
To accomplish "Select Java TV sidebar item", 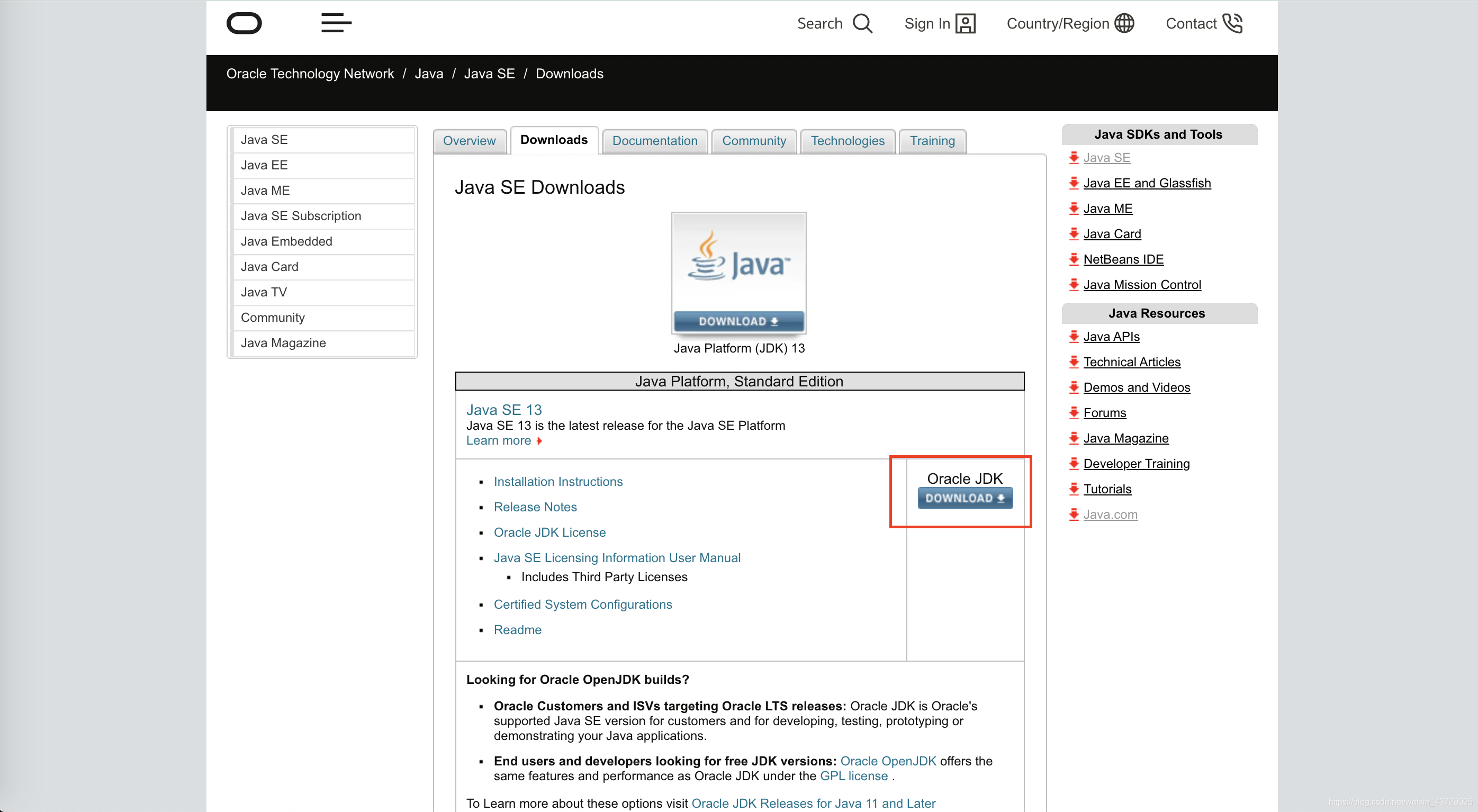I will tap(322, 292).
